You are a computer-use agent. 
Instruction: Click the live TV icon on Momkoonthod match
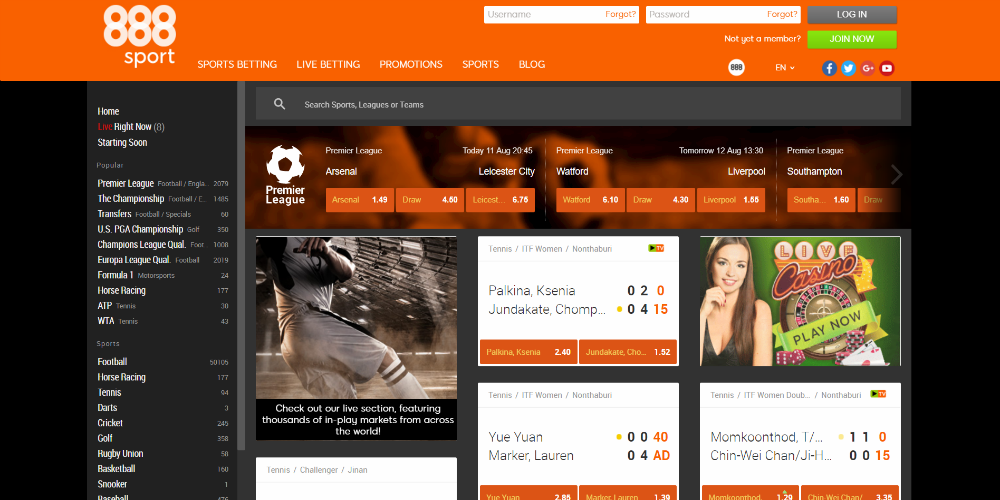click(x=878, y=394)
